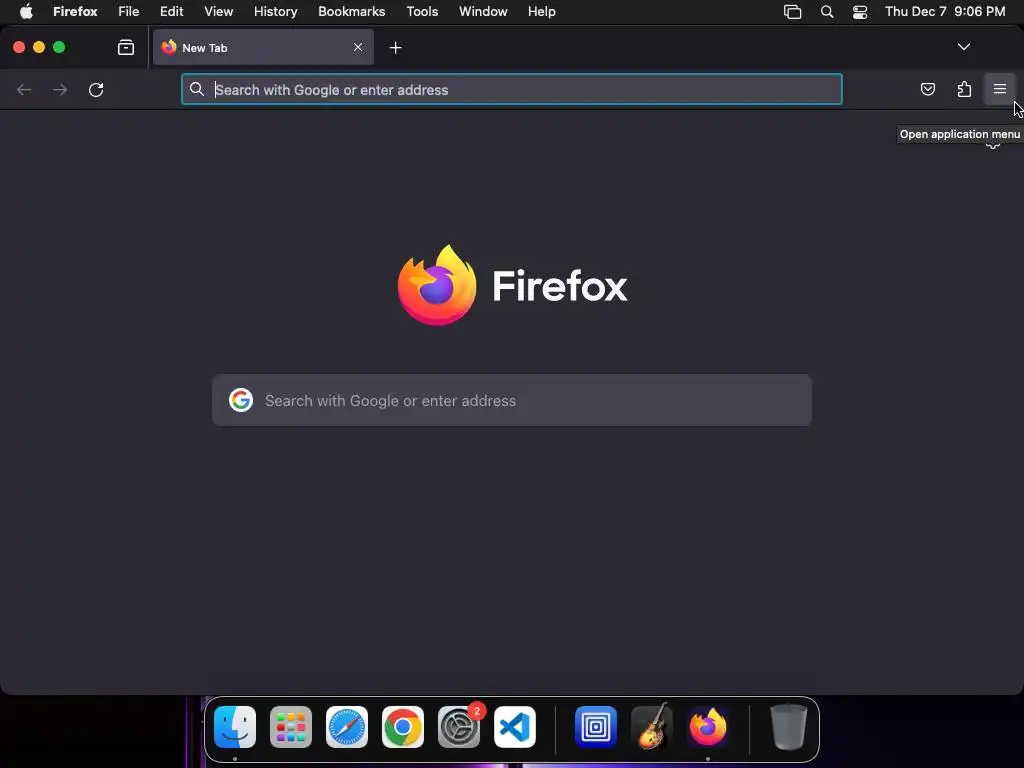Click the green full-screen window button
Image resolution: width=1024 pixels, height=768 pixels.
(59, 47)
